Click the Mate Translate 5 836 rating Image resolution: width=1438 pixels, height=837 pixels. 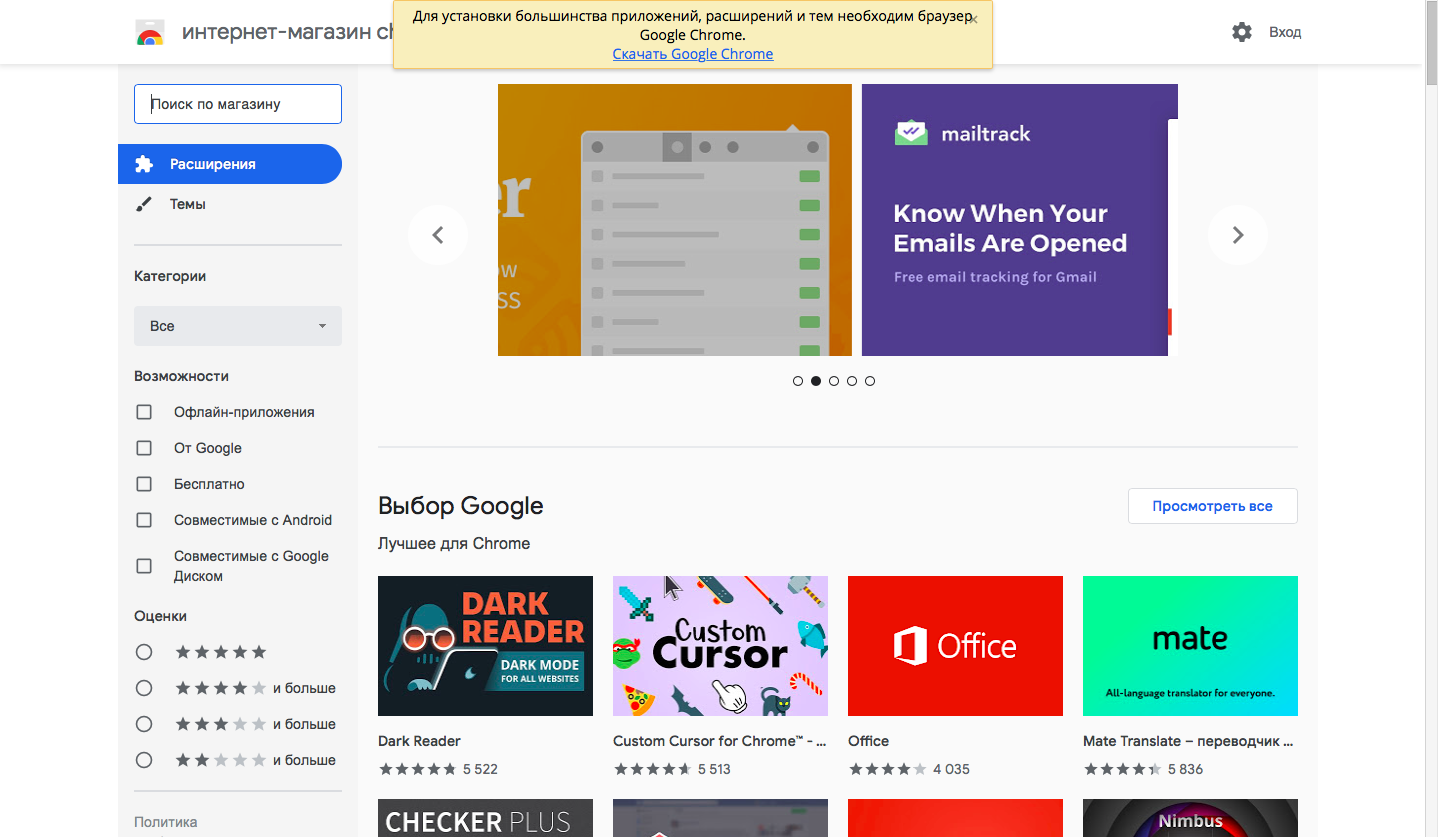click(1143, 769)
